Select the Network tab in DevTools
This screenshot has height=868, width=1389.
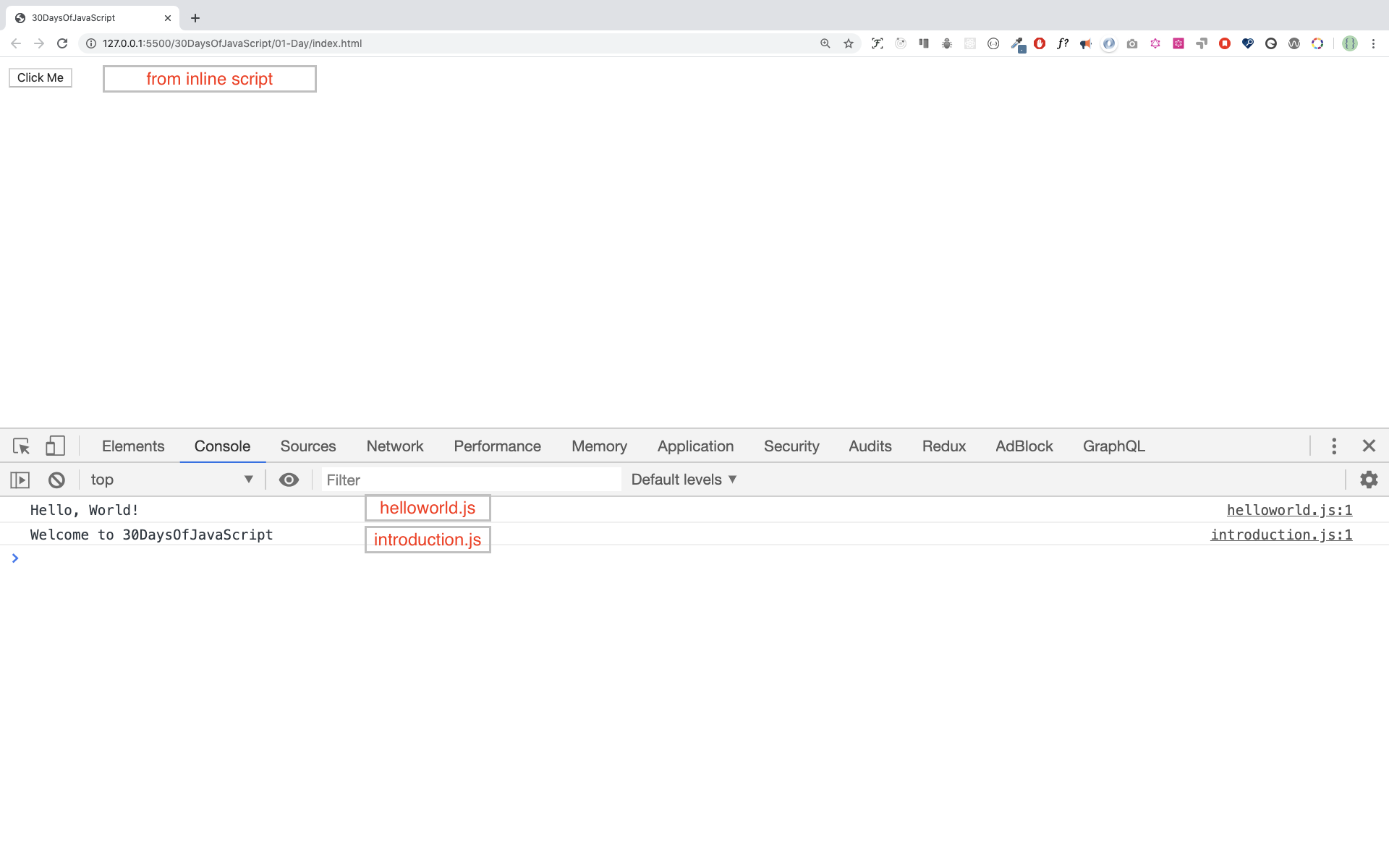pyautogui.click(x=395, y=446)
